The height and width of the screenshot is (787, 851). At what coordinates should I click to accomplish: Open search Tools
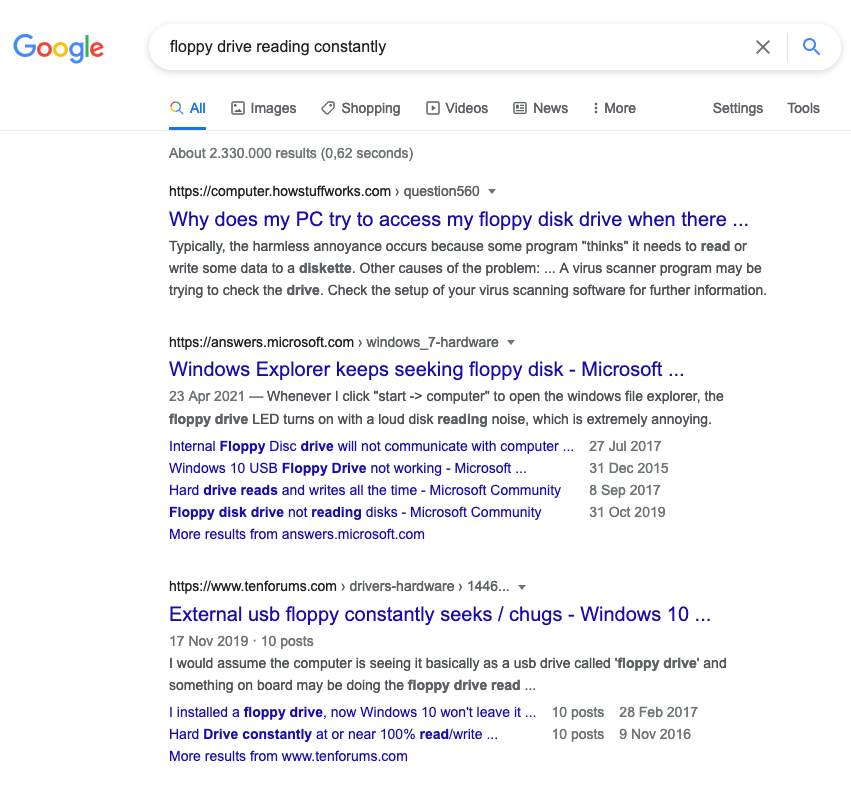coord(803,109)
